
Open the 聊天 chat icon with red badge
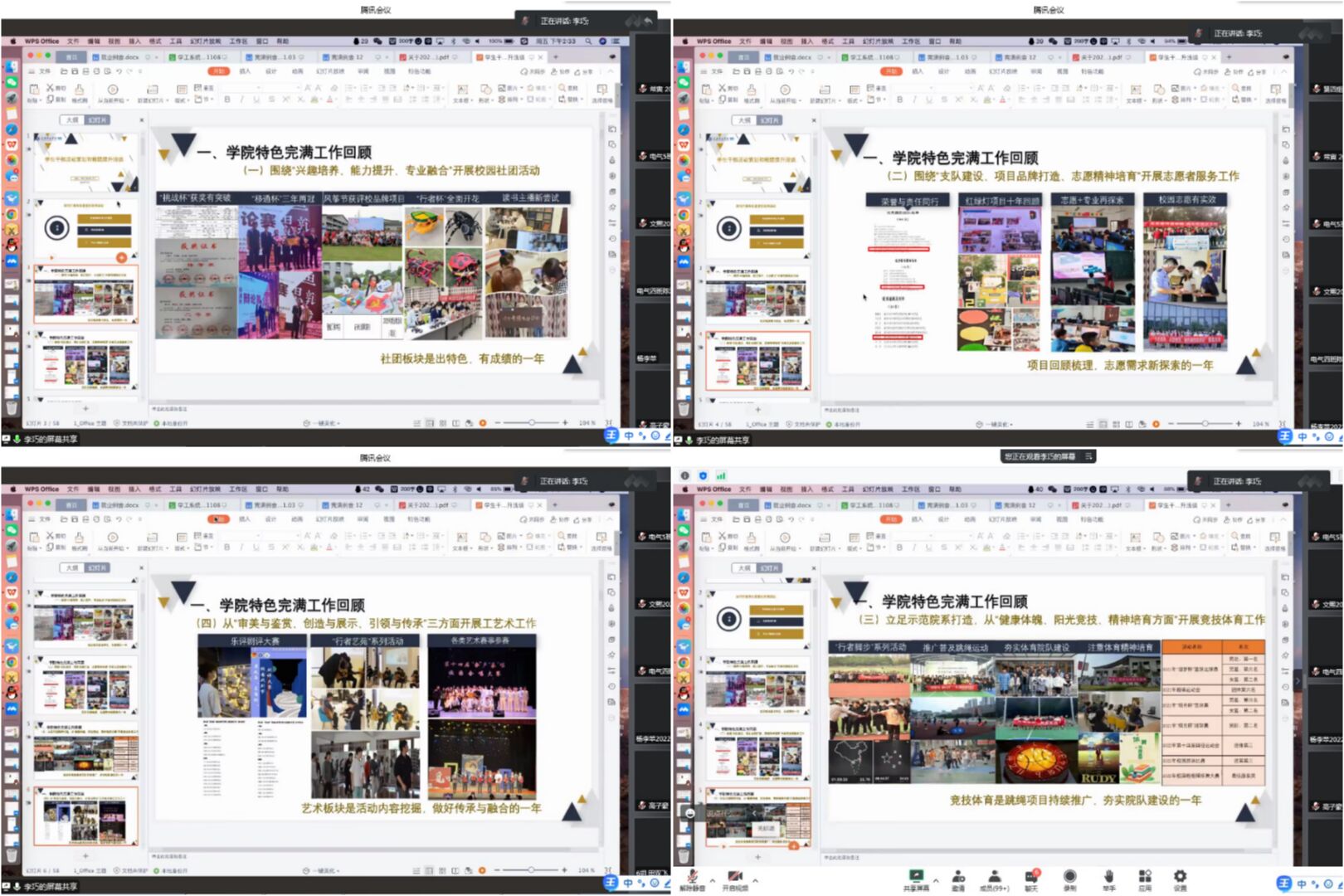click(1031, 877)
